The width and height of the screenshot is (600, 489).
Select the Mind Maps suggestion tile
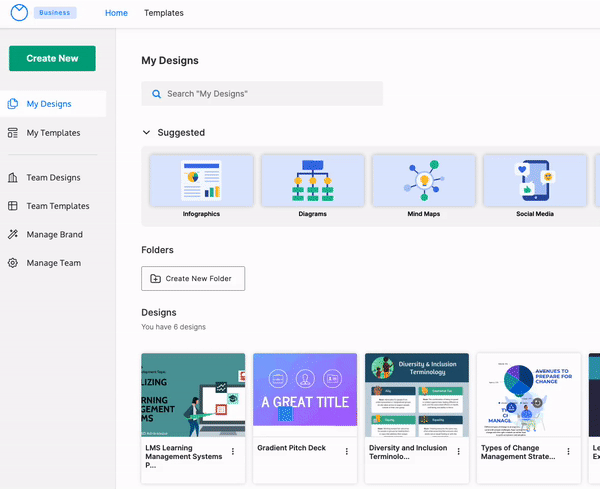tap(424, 181)
